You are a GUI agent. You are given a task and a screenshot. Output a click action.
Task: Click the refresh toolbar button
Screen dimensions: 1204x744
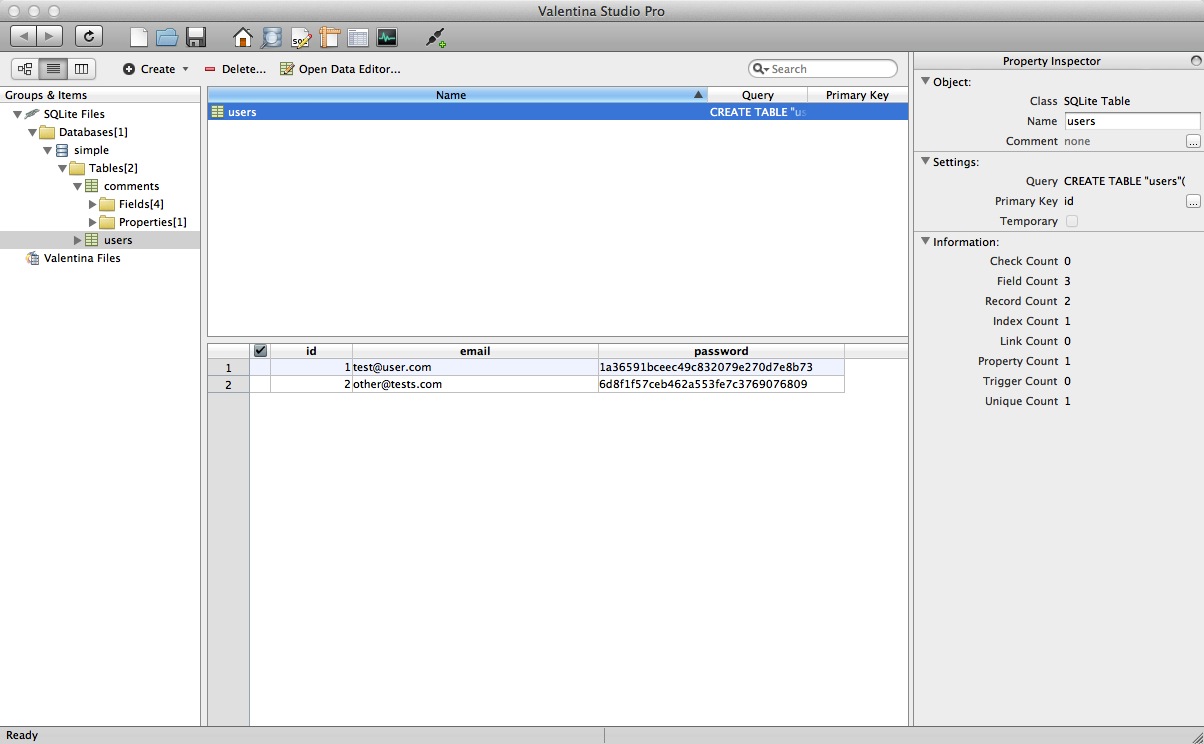tap(89, 36)
